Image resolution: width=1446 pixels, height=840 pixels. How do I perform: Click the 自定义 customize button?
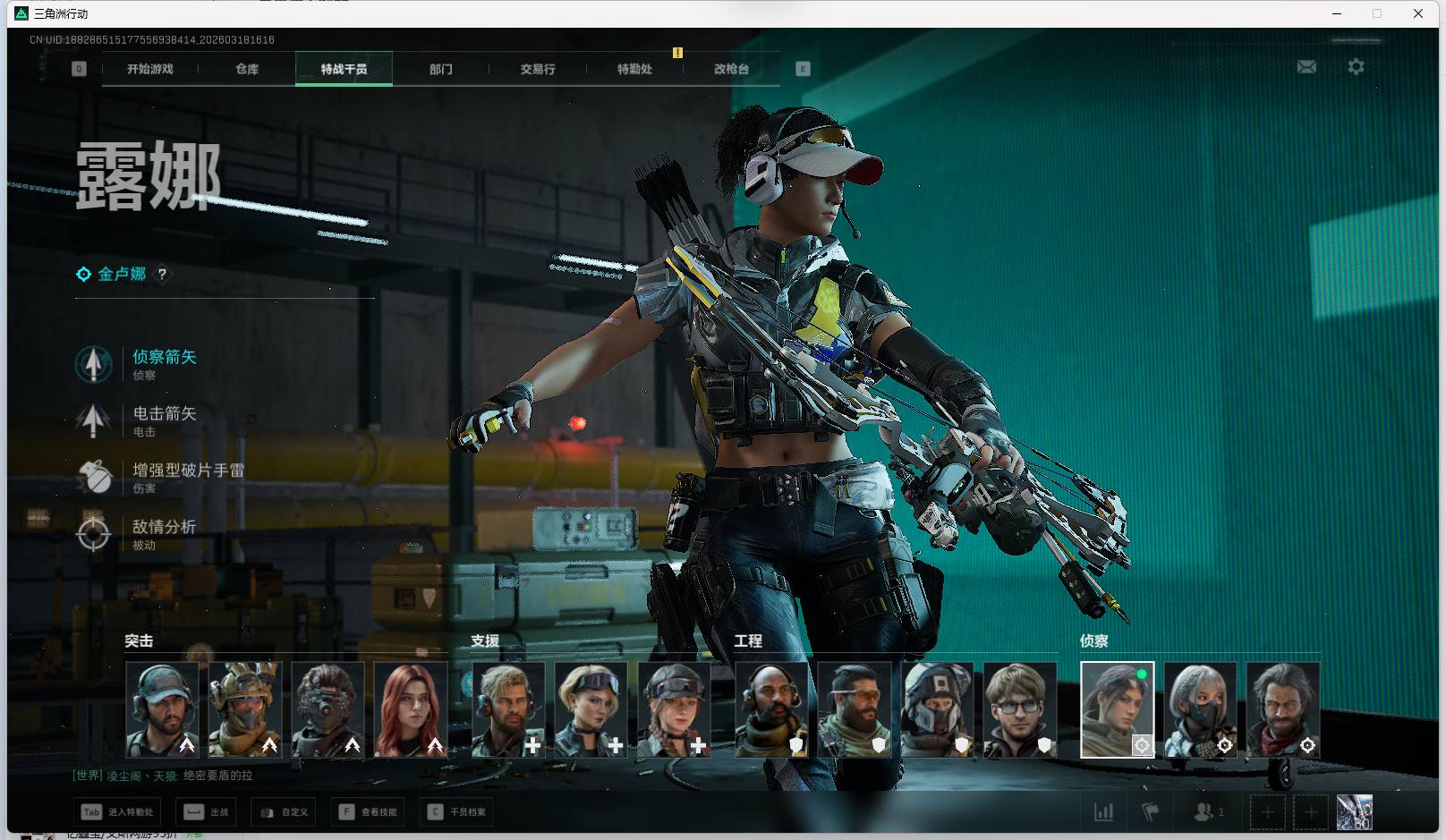[284, 812]
